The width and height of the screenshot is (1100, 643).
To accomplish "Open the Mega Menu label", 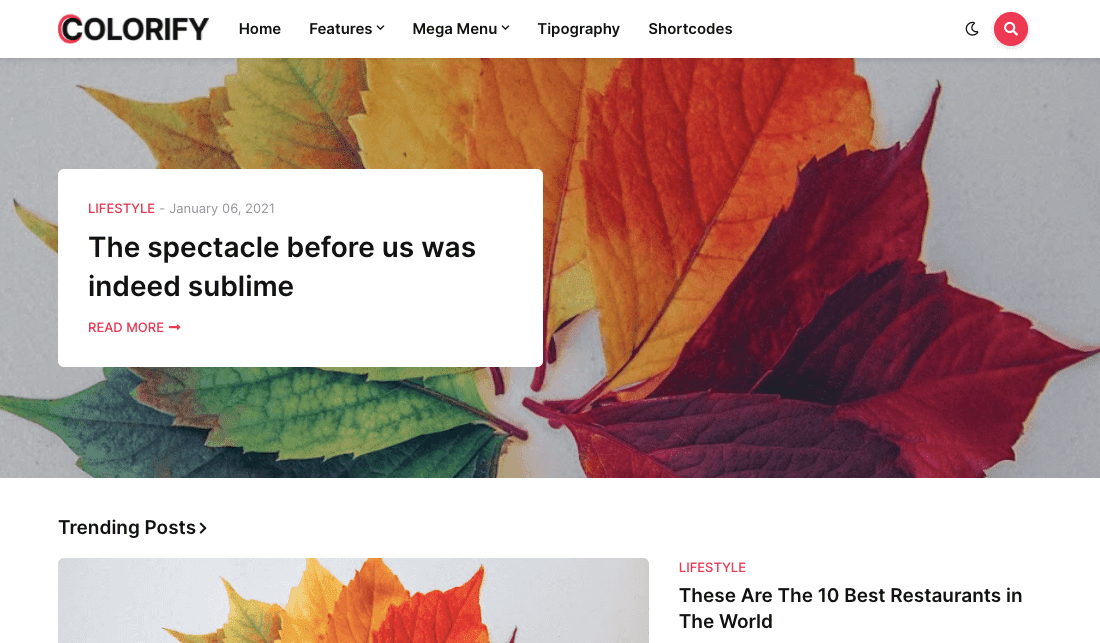I will (455, 29).
